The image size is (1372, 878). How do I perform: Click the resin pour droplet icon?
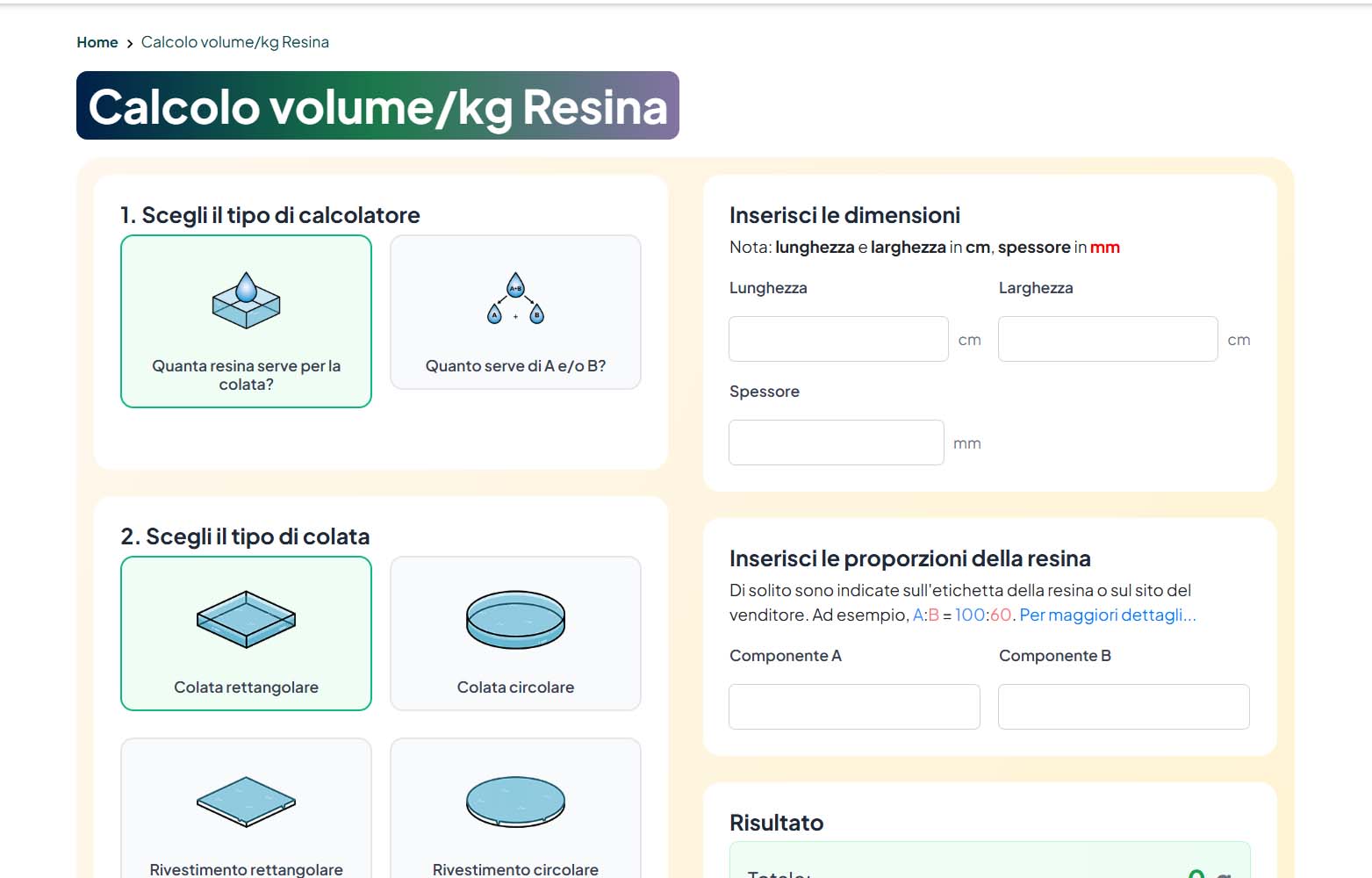tap(246, 300)
